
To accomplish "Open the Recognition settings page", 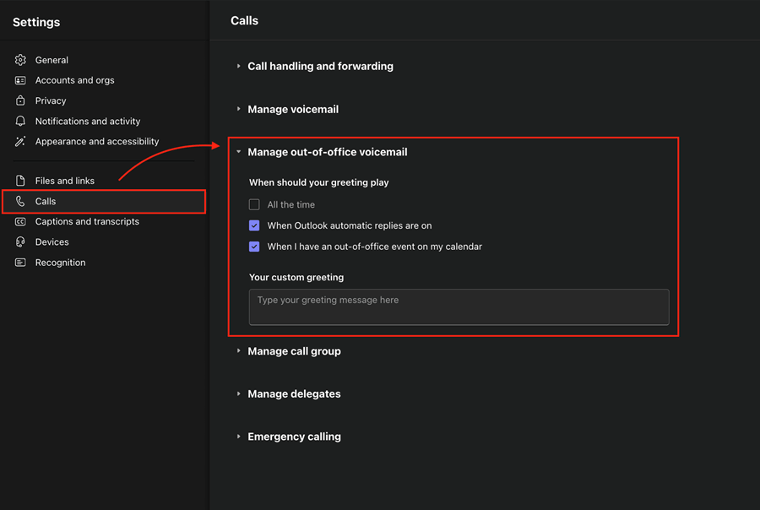I will (x=60, y=263).
